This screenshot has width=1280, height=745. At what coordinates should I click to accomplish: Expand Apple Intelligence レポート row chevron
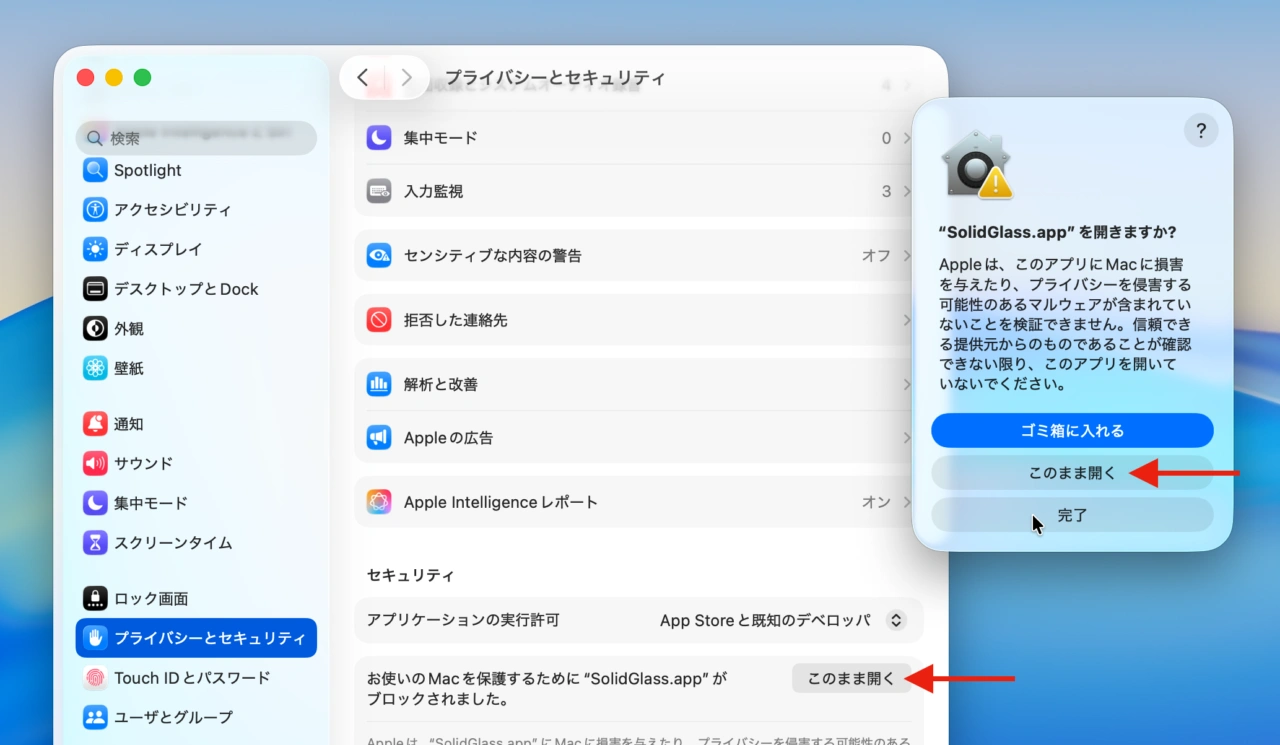pyautogui.click(x=907, y=502)
